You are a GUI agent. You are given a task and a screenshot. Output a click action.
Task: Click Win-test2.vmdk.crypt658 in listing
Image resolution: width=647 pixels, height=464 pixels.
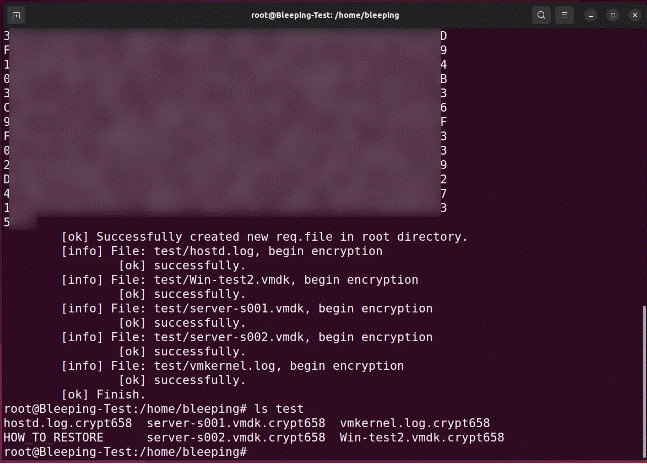pos(422,438)
